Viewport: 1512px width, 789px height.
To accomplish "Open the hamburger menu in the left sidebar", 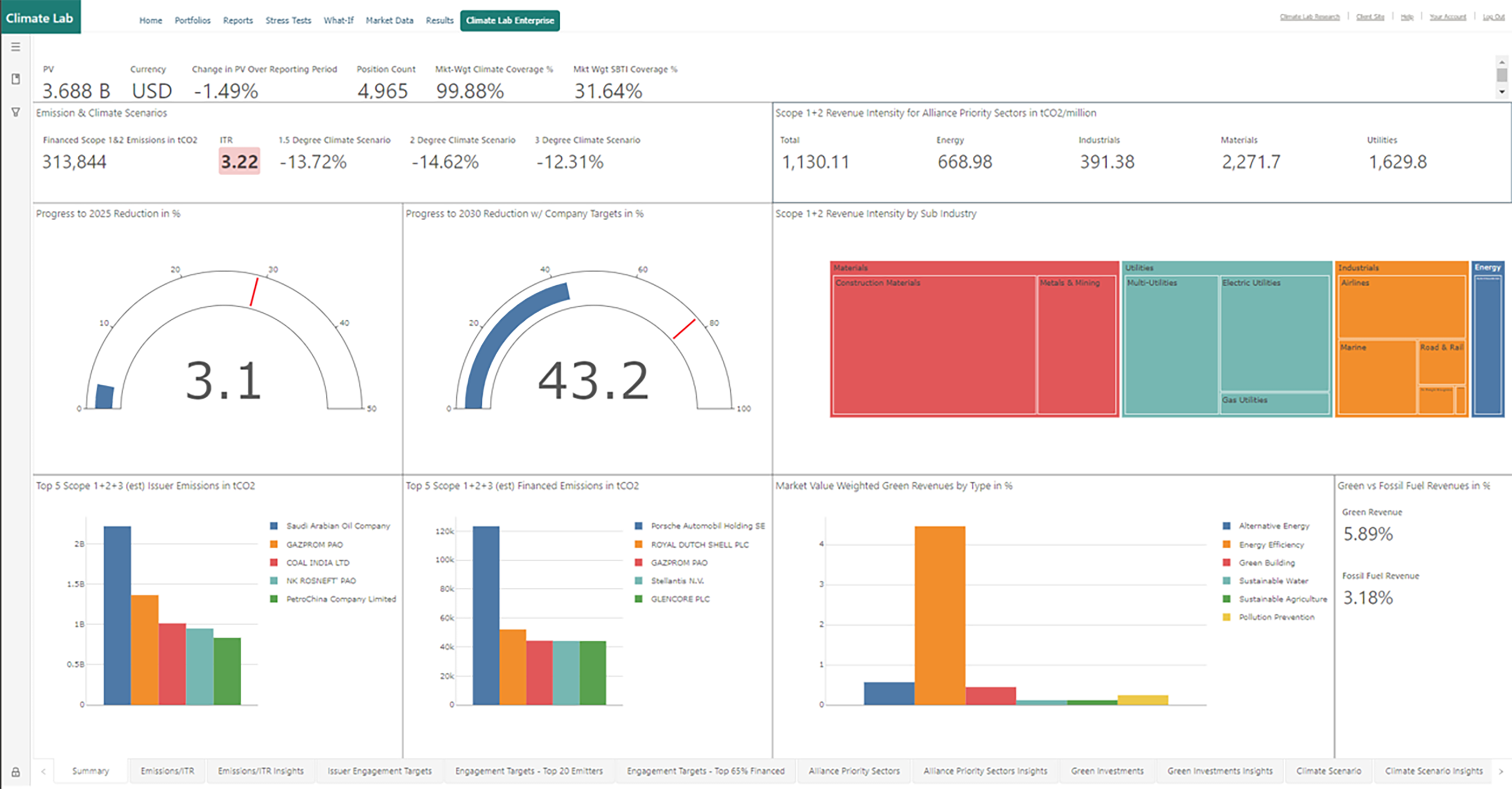I will [x=16, y=47].
